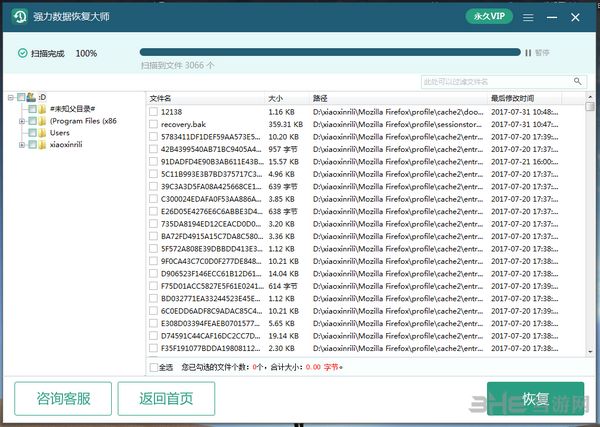The image size is (600, 427).
Task: Click the xiaoxinrili folder icon
Action: 42,145
